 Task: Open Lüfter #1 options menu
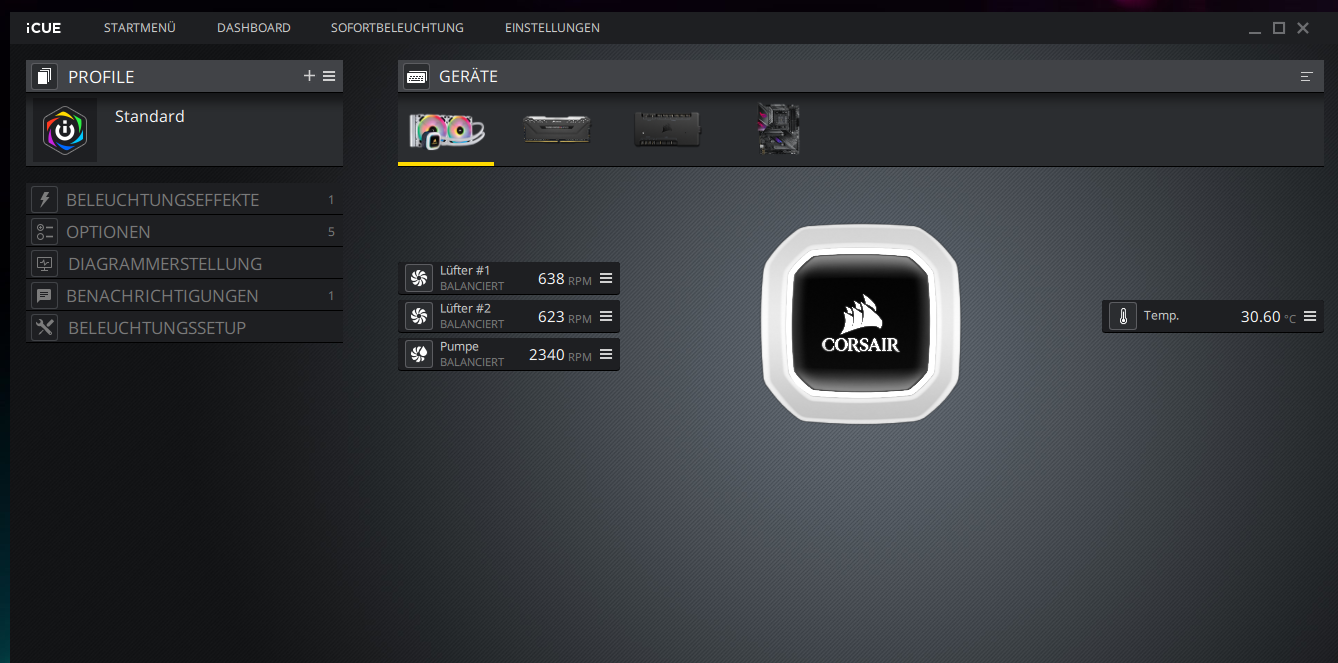606,278
